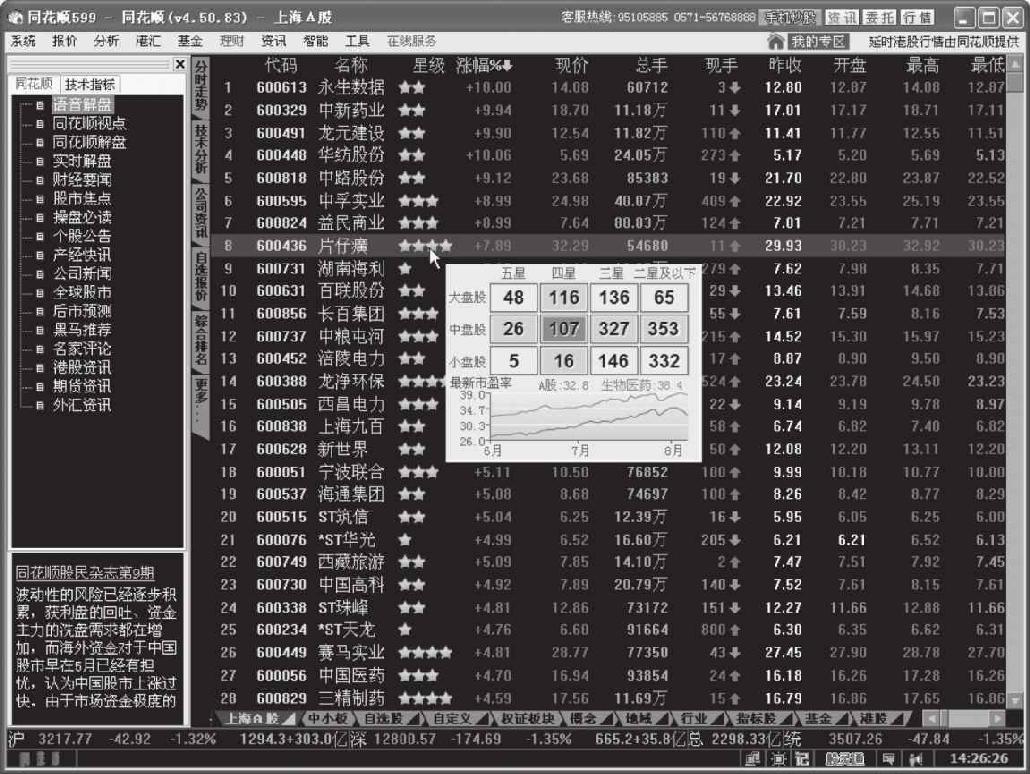The image size is (1030, 774).
Task: Open the 工具 menu
Action: pos(357,41)
